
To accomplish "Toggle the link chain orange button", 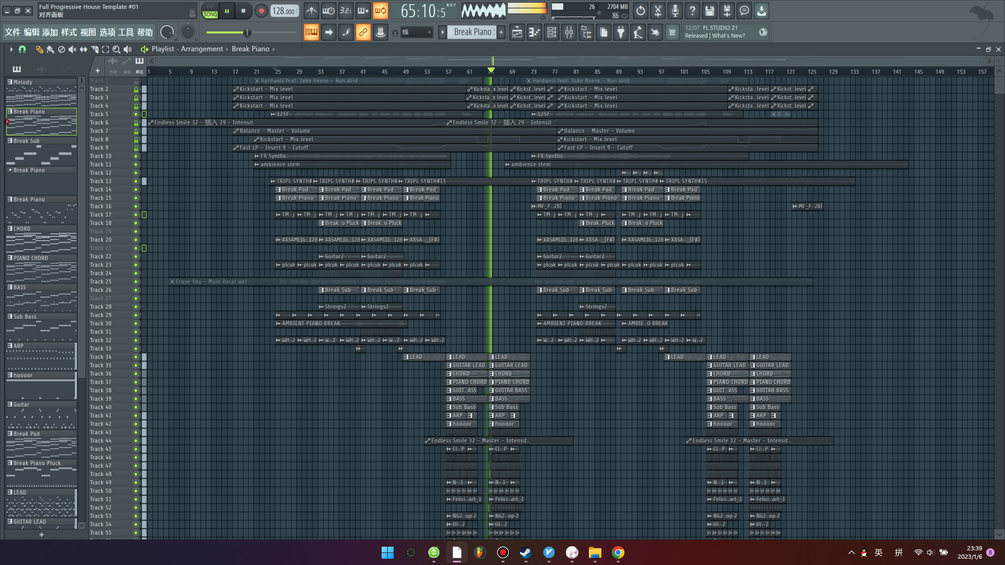I will (x=363, y=32).
